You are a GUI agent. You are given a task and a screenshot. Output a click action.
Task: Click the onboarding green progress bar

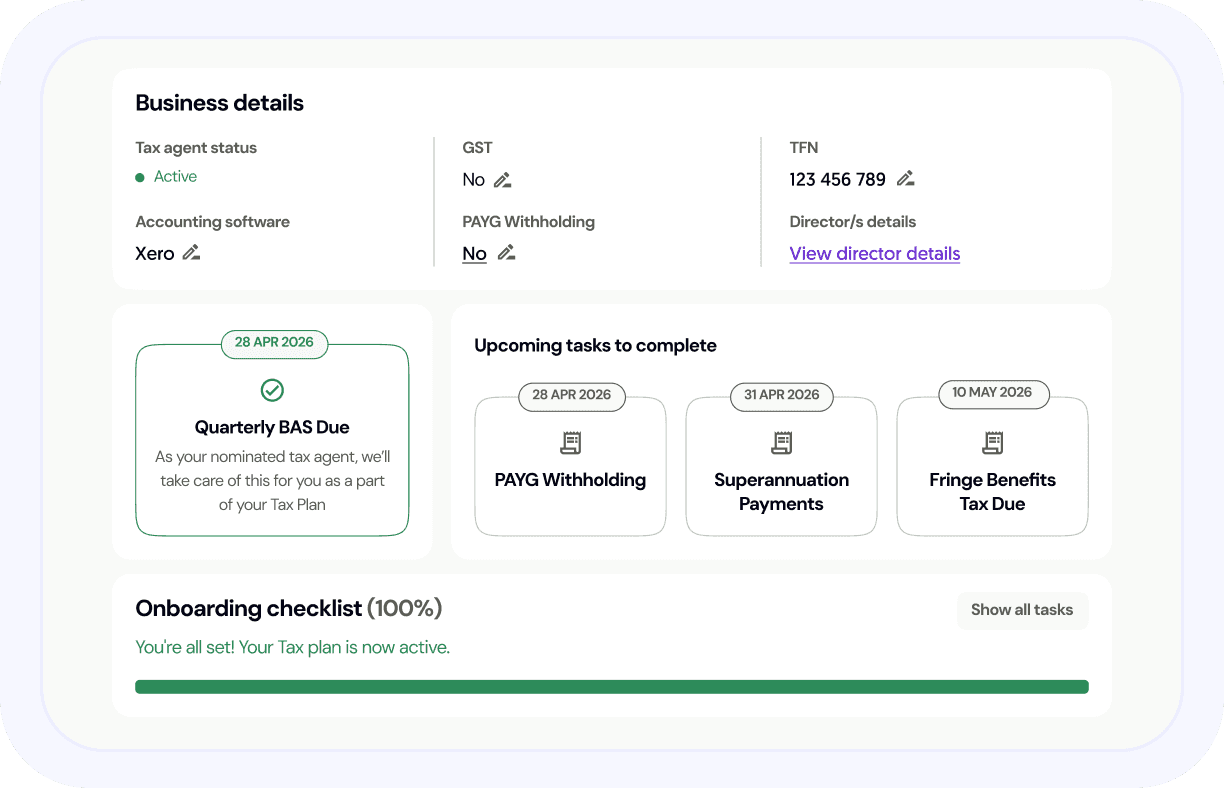pos(611,687)
